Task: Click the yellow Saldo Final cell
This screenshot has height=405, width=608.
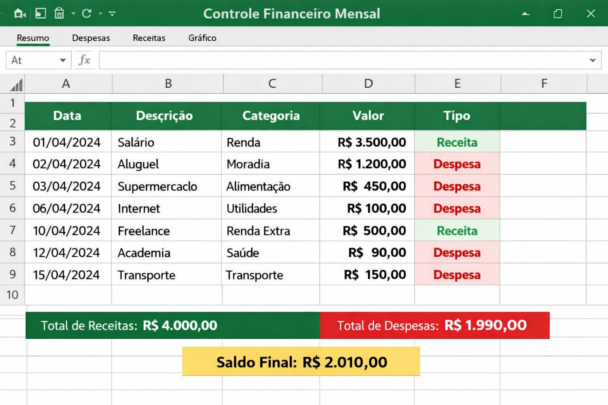Action: (x=301, y=362)
